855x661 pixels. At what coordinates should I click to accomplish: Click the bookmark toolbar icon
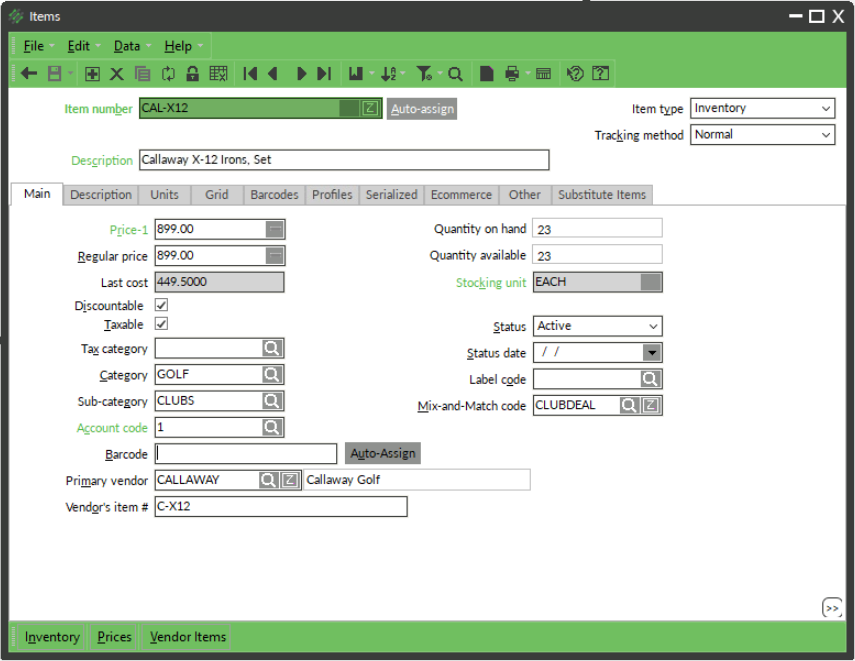coord(356,74)
